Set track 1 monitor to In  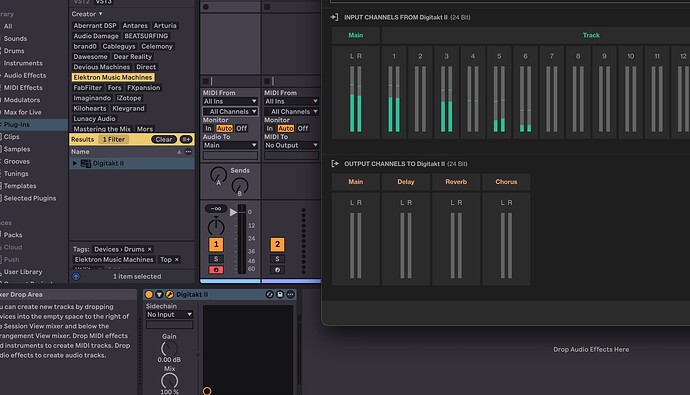click(208, 128)
